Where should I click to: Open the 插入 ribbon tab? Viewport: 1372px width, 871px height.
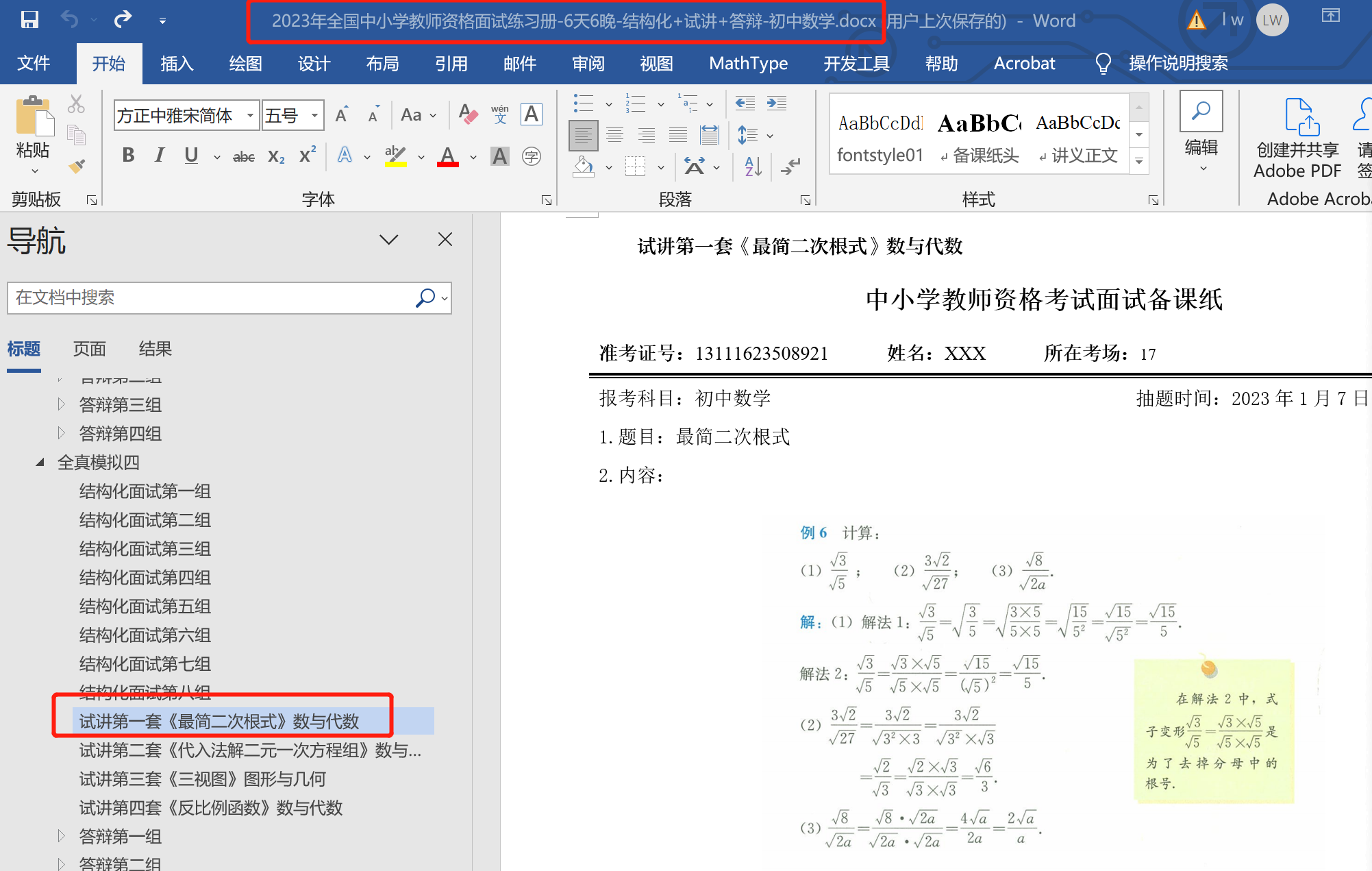click(x=177, y=64)
